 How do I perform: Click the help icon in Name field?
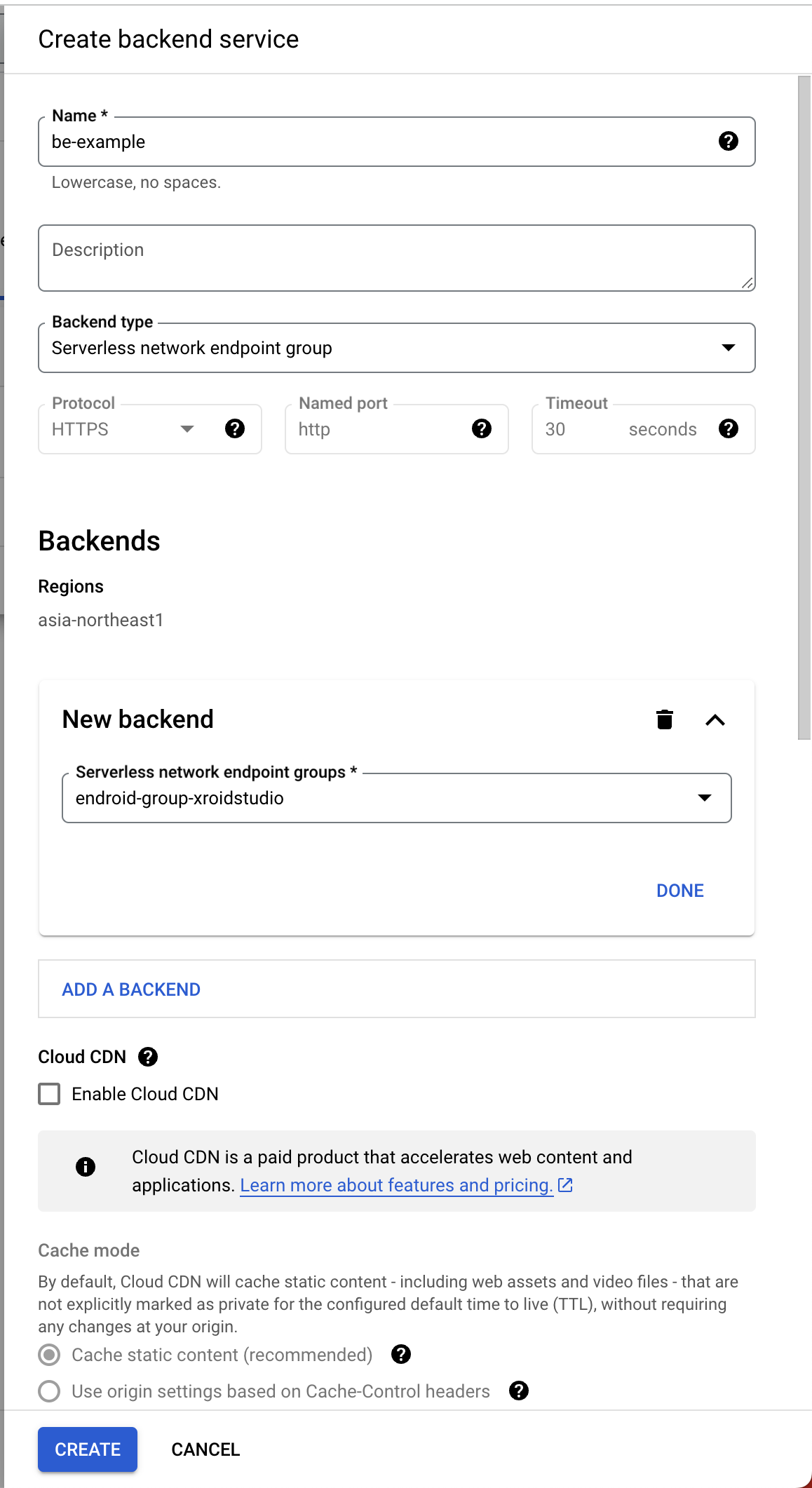pos(729,142)
